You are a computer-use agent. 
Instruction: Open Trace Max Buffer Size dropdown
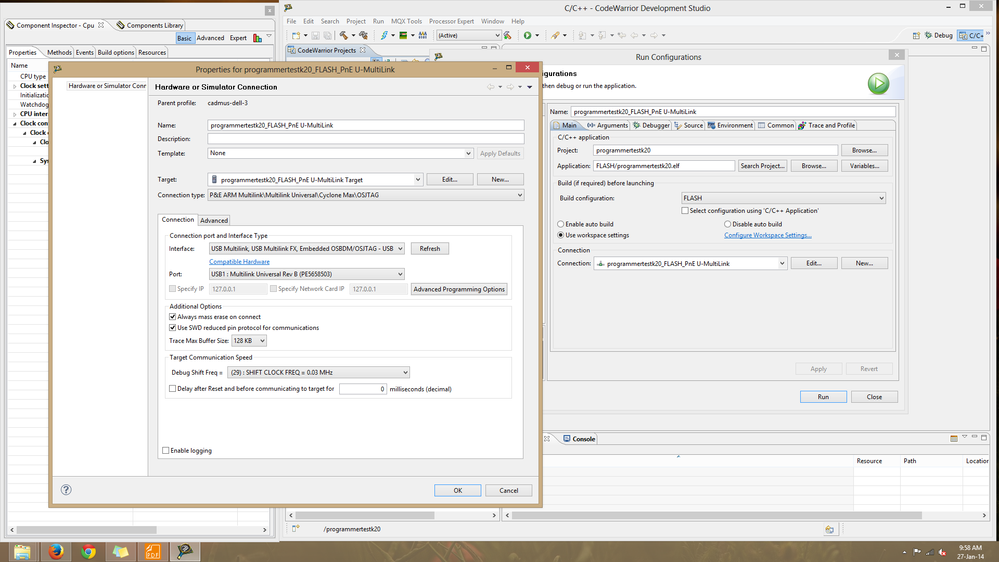[x=262, y=341]
